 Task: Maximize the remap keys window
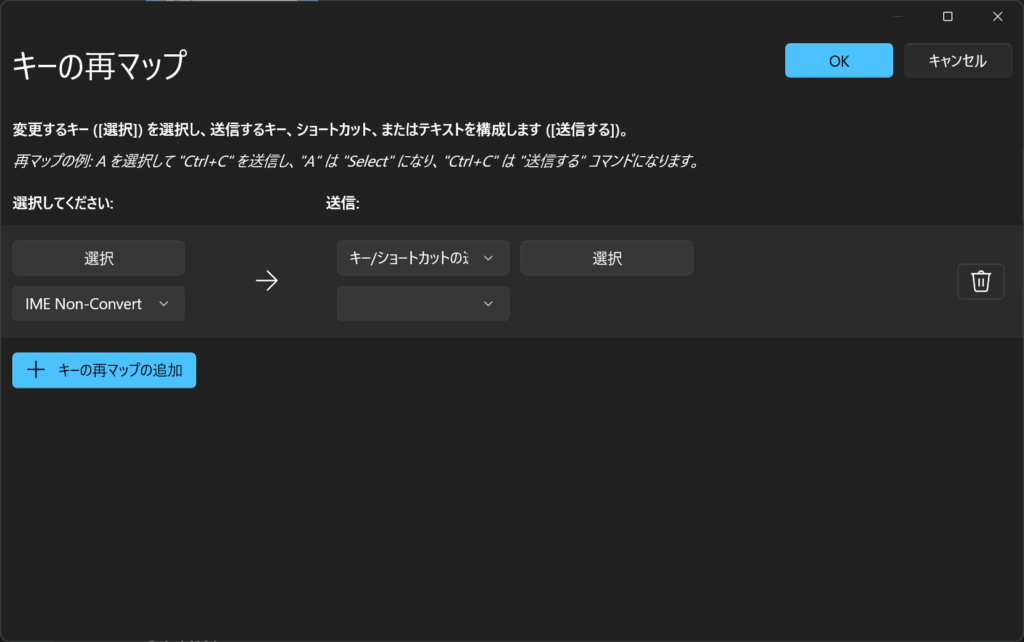click(x=948, y=16)
